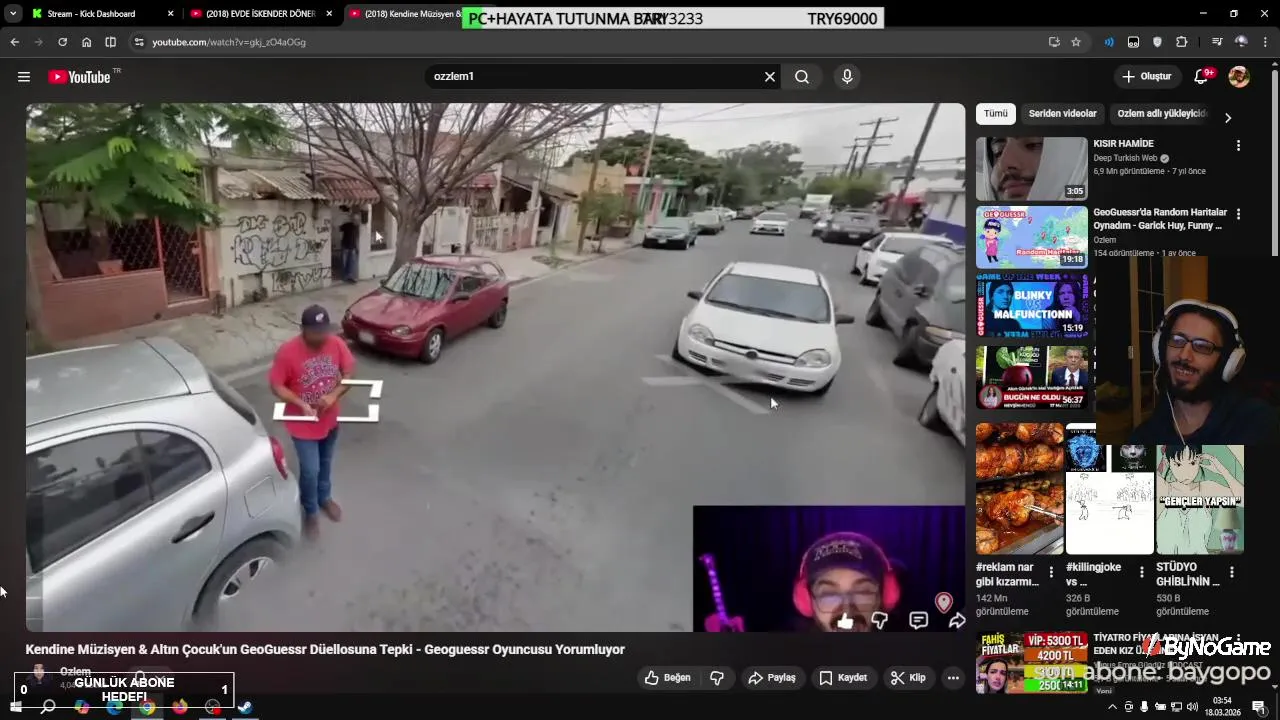Image resolution: width=1280 pixels, height=720 pixels.
Task: Open options for STÜDYO GHIBLİ short
Action: (x=1232, y=573)
